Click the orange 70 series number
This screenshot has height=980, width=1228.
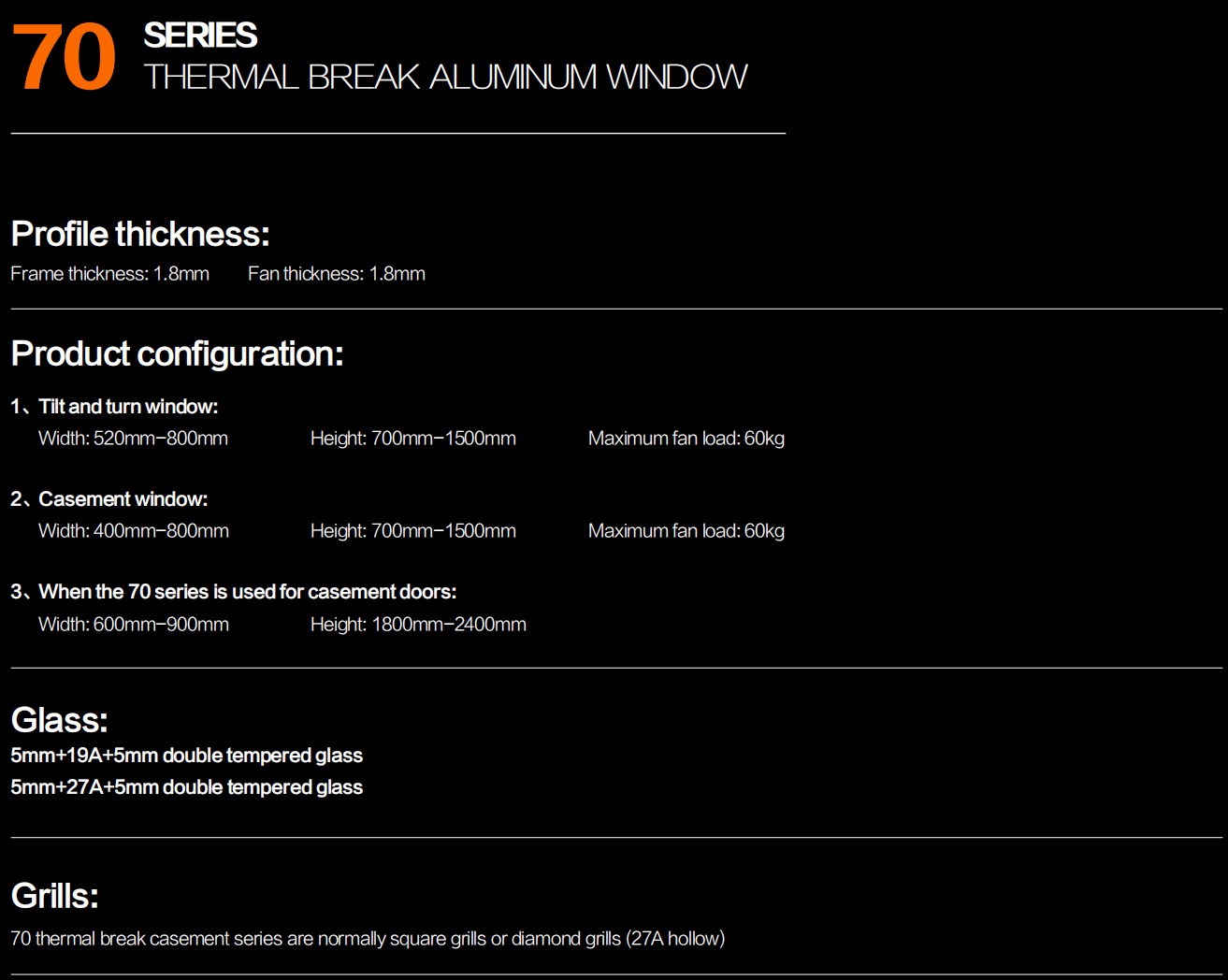64,57
